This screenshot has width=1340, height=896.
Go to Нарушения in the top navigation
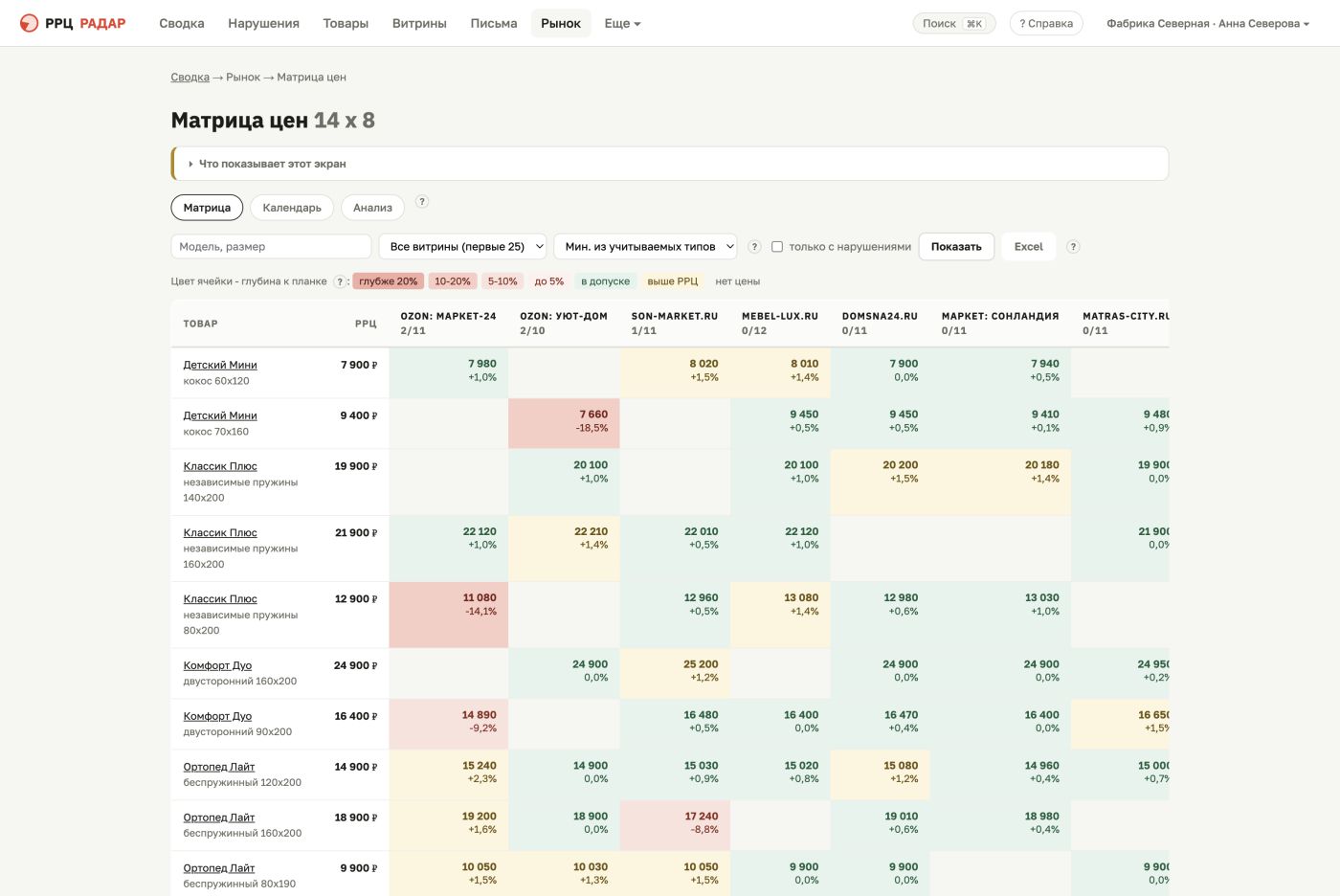263,23
